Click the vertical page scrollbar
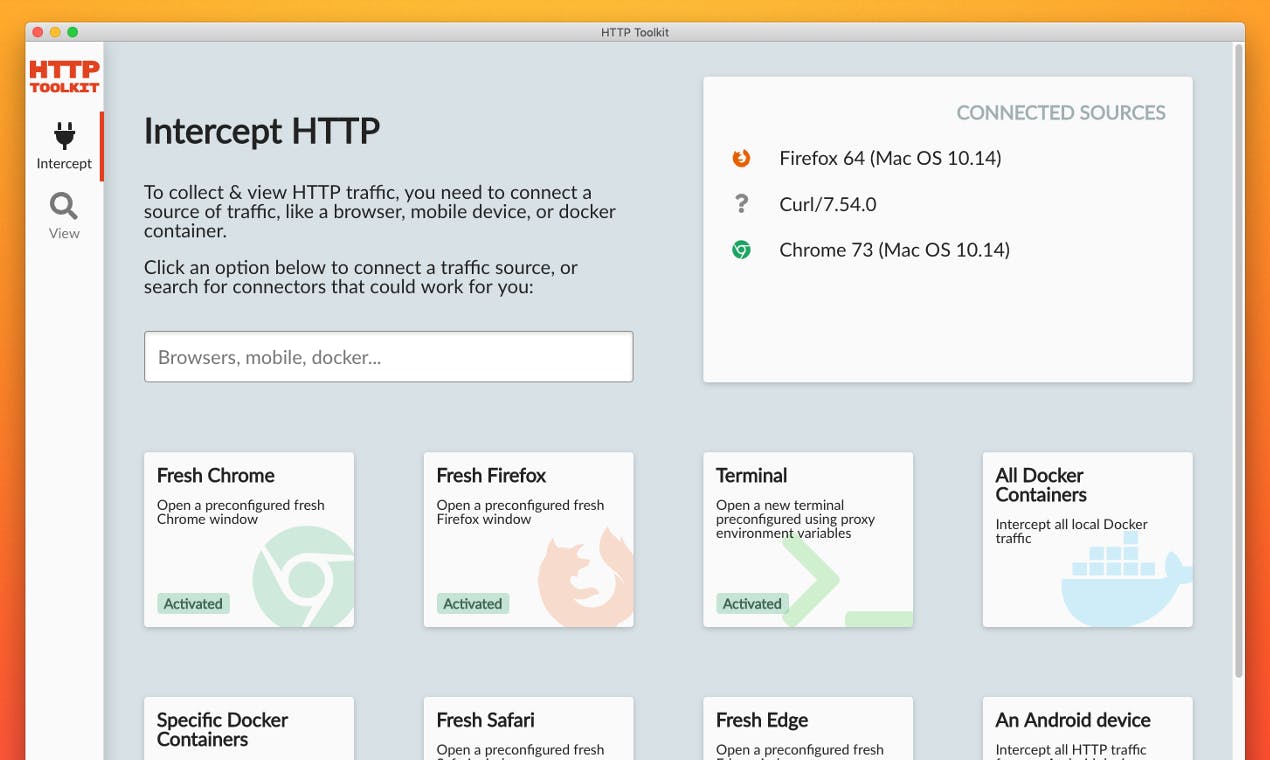Image resolution: width=1270 pixels, height=760 pixels. pos(1239,360)
